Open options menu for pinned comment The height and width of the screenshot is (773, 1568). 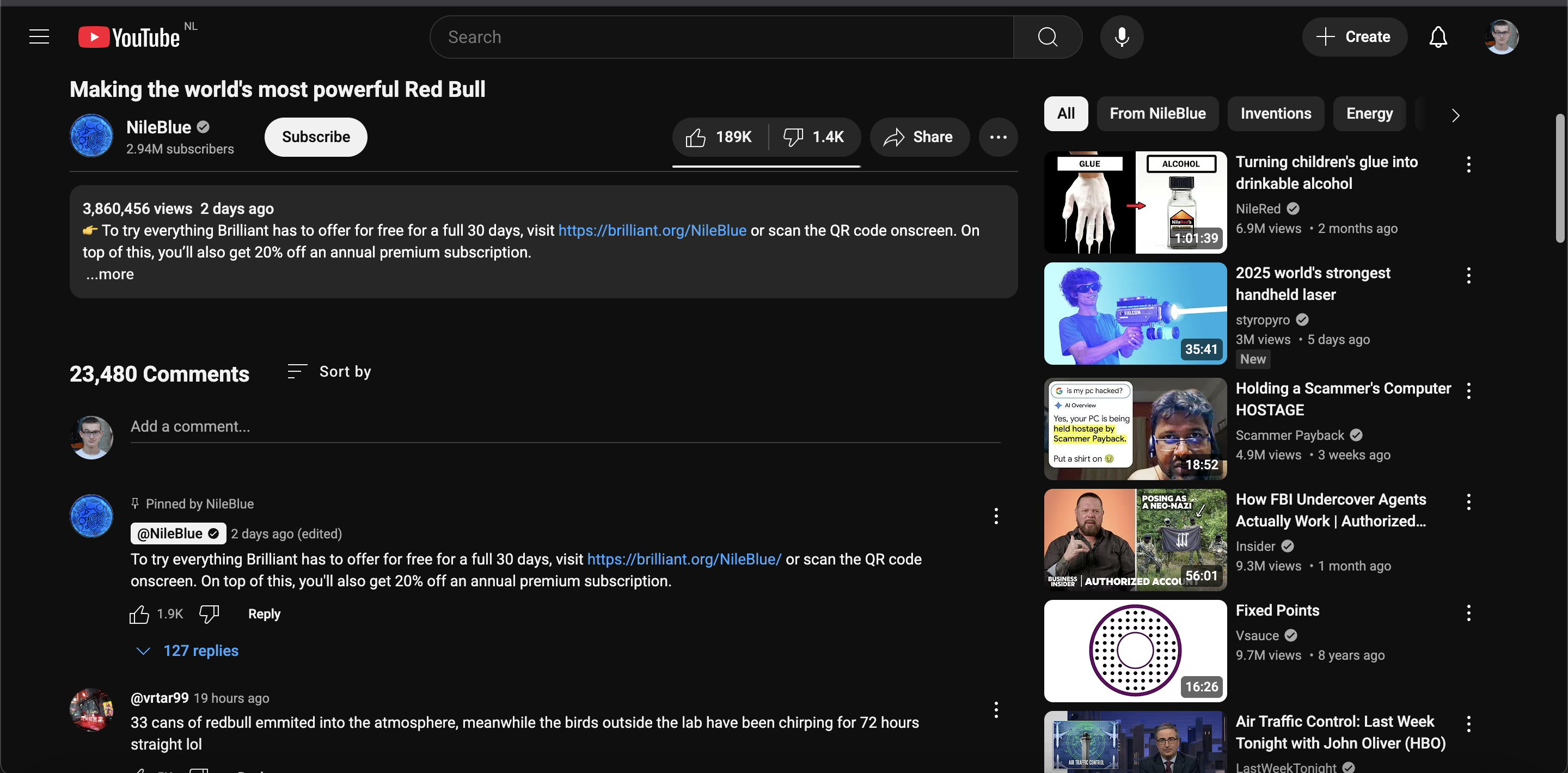[996, 516]
